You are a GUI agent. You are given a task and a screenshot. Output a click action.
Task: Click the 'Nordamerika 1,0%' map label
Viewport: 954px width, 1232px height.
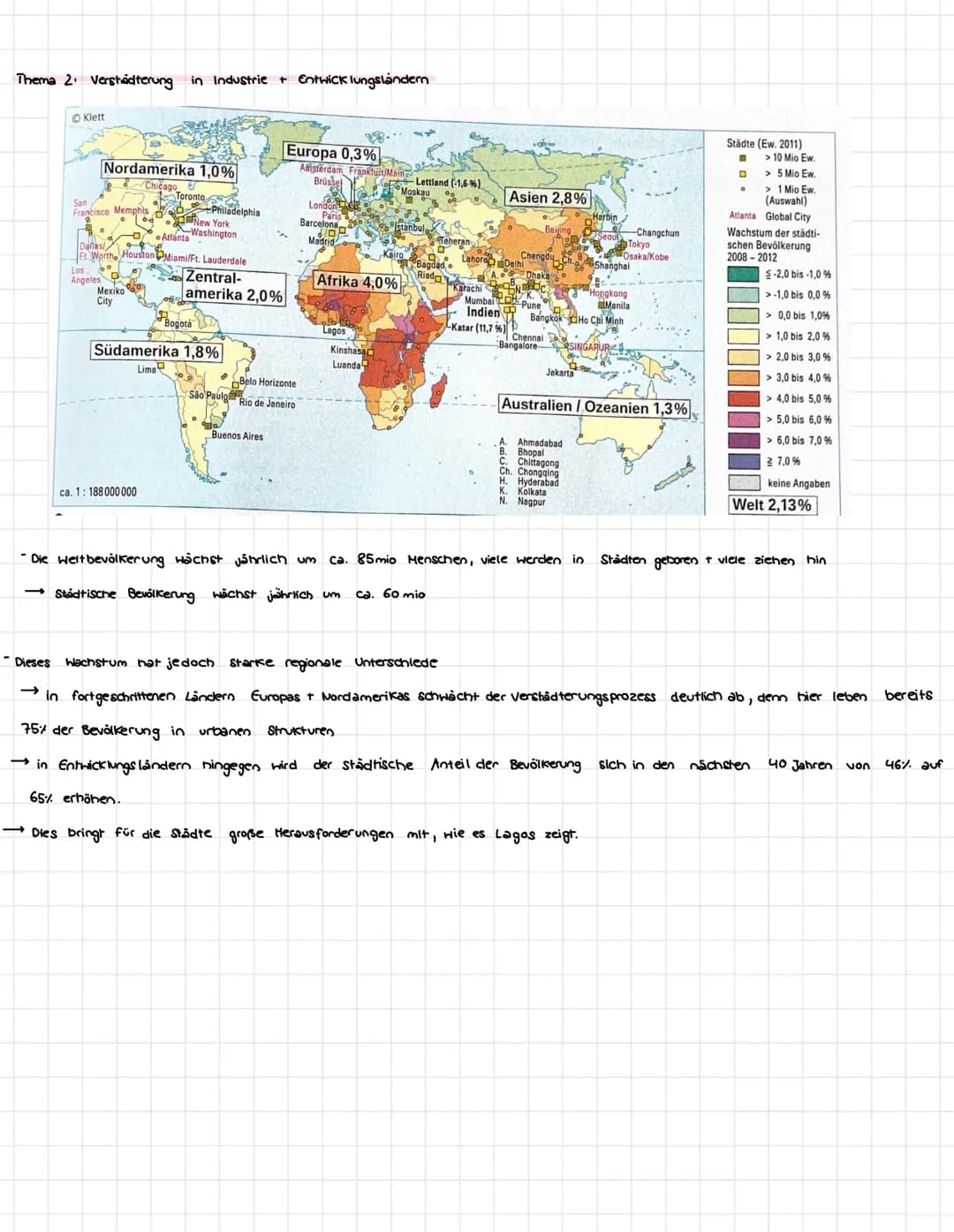(x=169, y=170)
